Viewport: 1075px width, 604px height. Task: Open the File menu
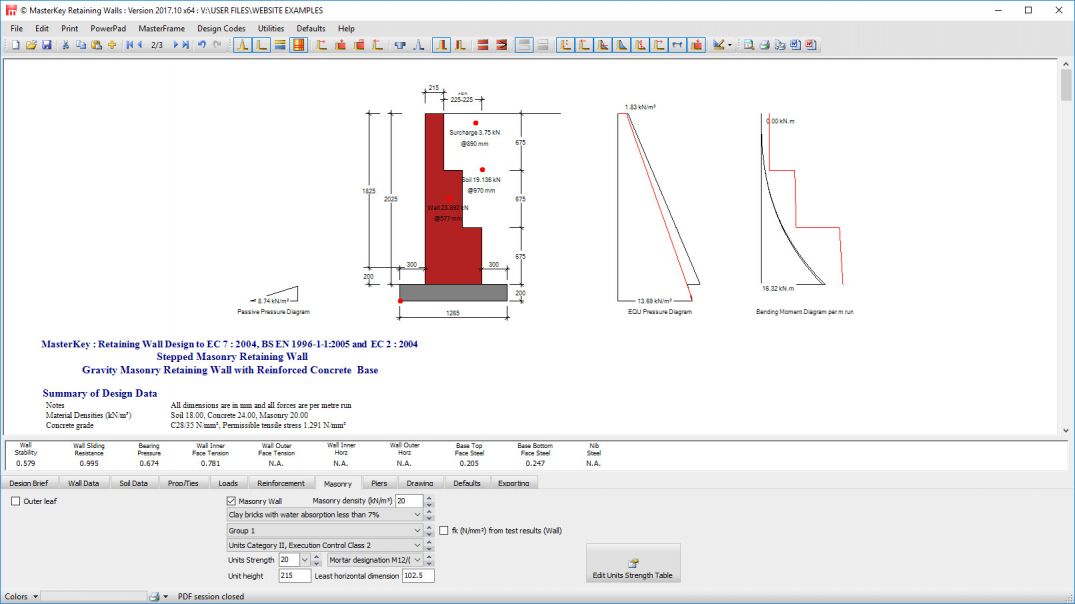click(x=16, y=29)
